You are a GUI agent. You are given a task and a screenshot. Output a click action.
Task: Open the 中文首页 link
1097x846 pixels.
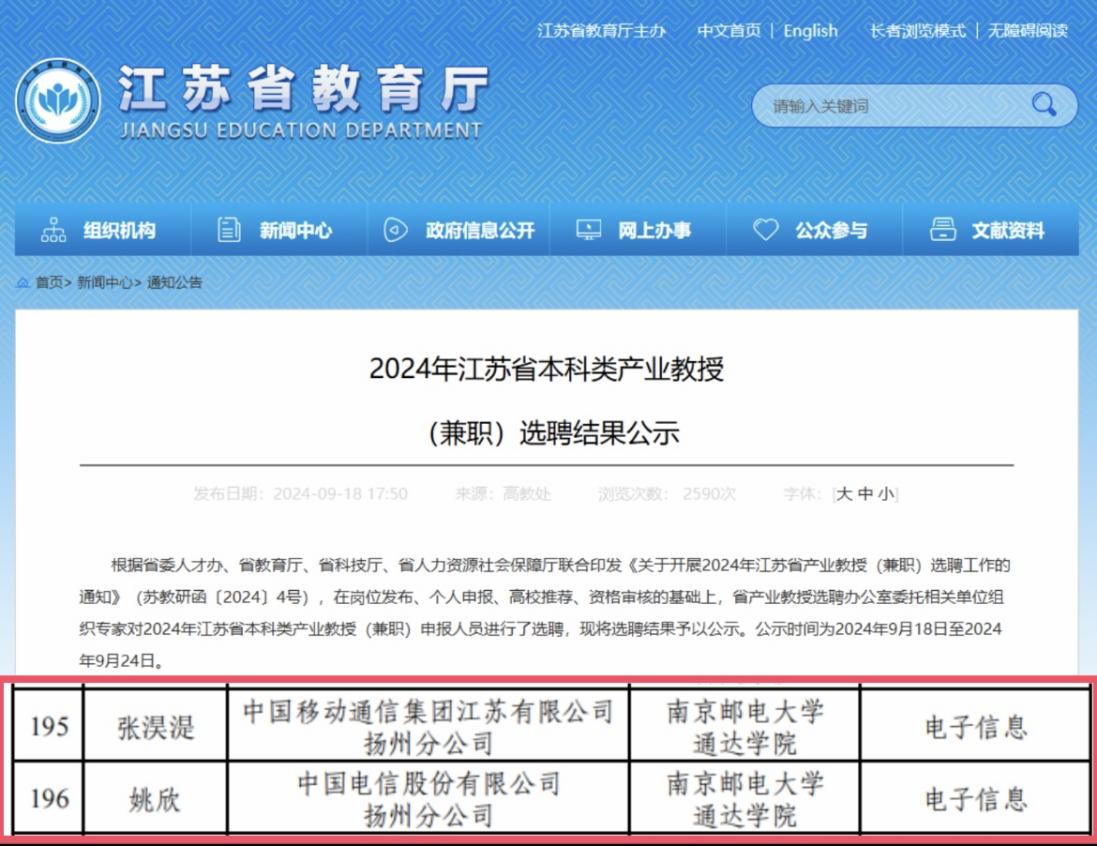pyautogui.click(x=729, y=31)
